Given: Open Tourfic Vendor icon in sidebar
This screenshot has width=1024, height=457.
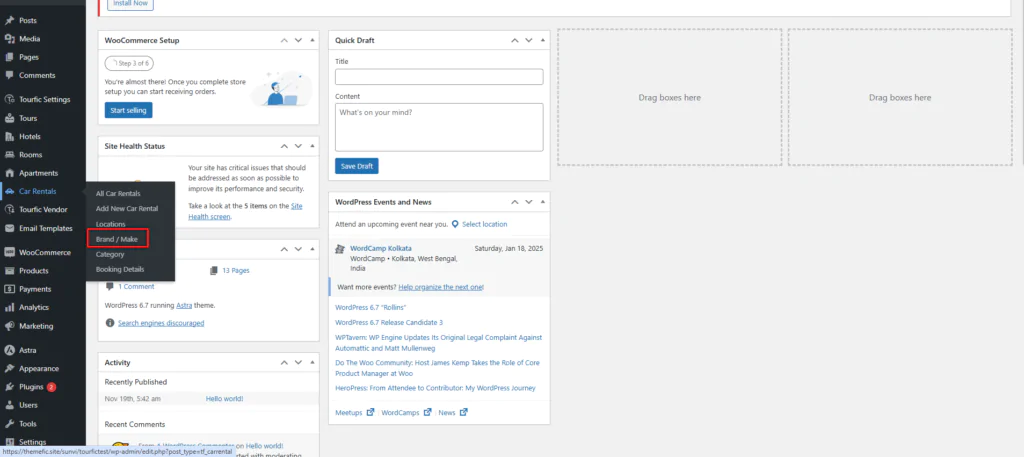Looking at the screenshot, I should (x=9, y=210).
